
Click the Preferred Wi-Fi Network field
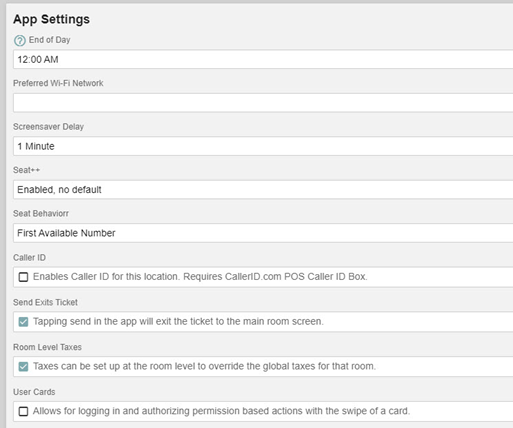click(263, 103)
